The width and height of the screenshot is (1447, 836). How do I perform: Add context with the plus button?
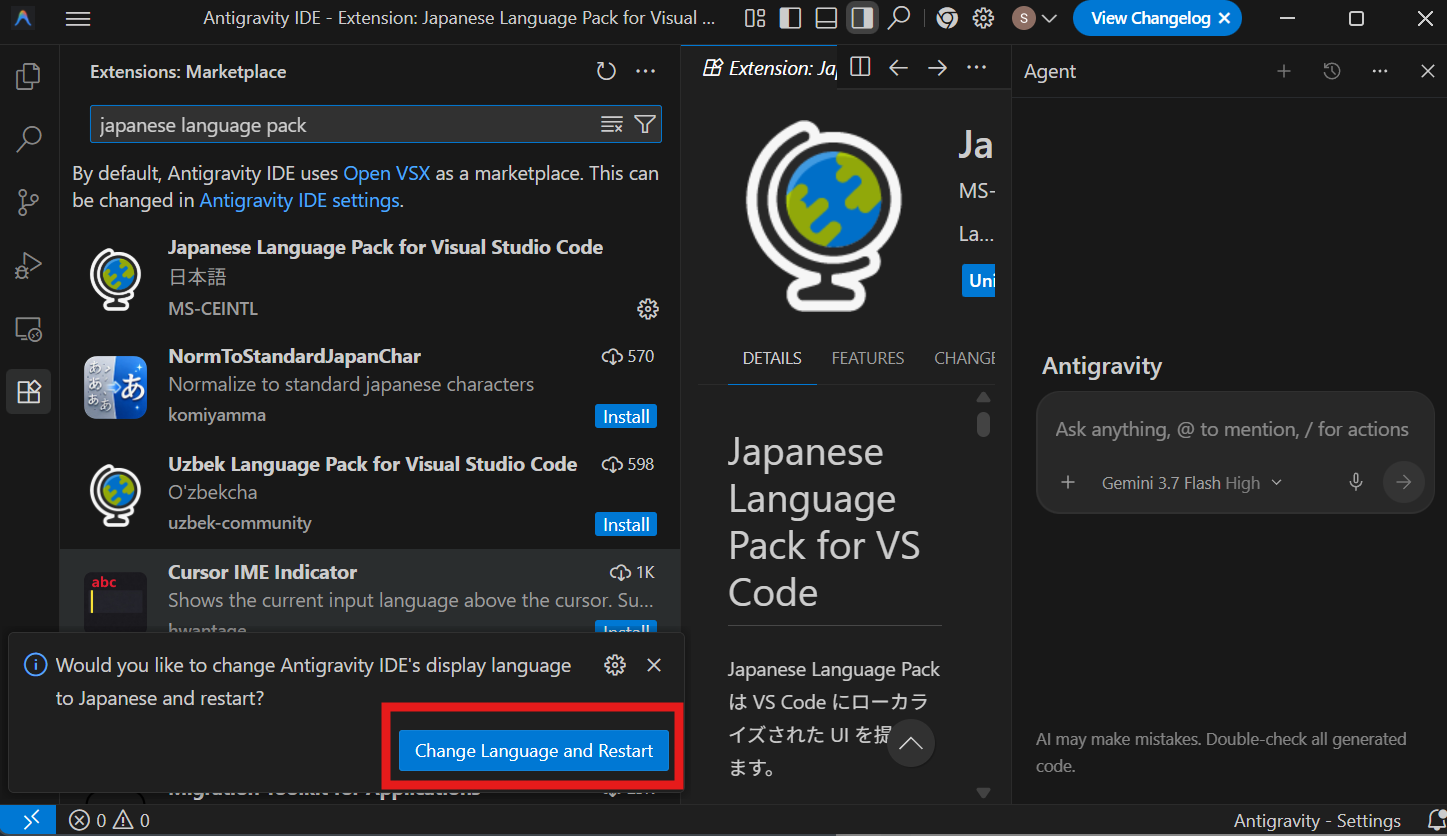click(1068, 482)
